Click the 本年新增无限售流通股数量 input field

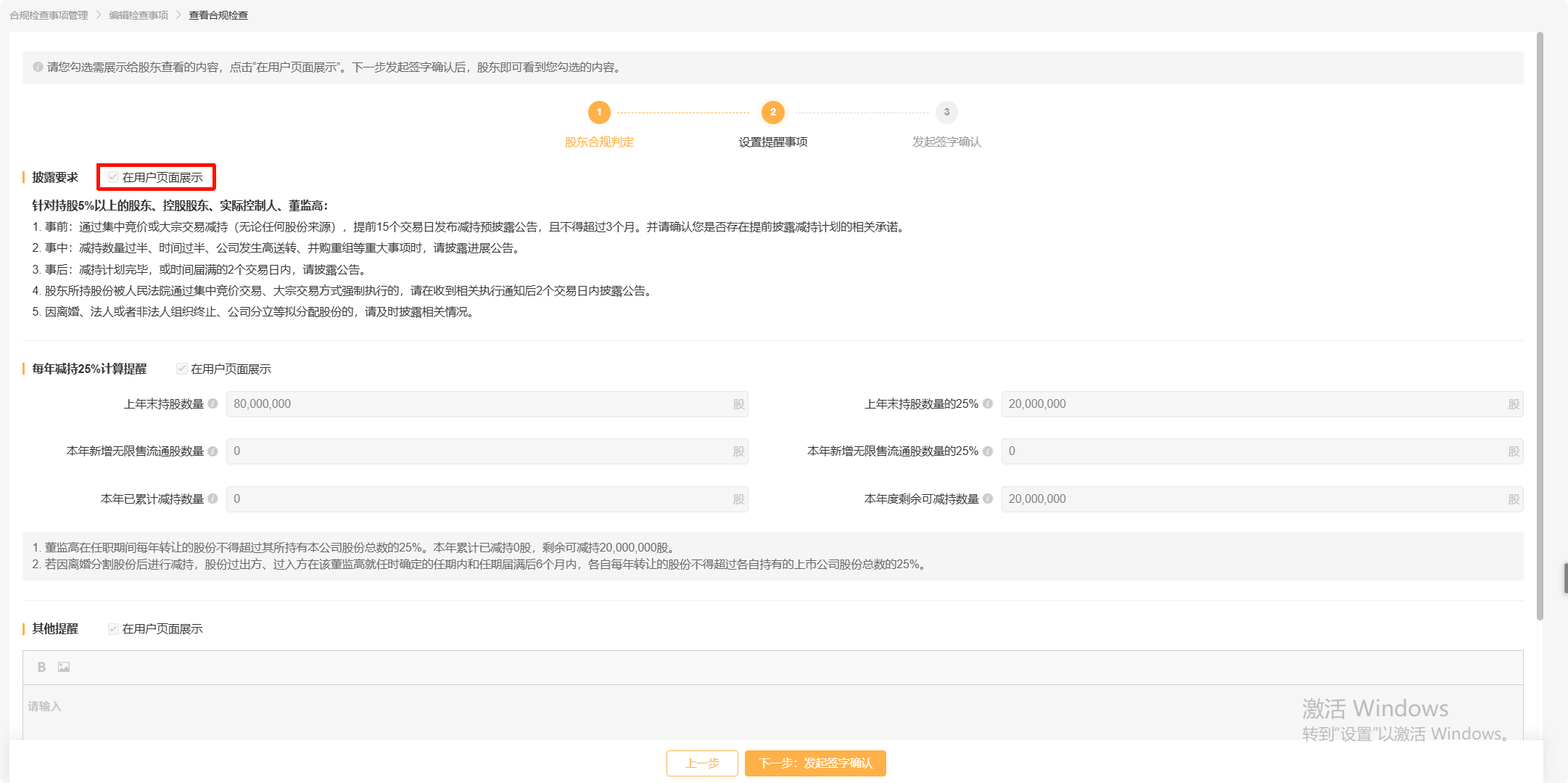pyautogui.click(x=487, y=451)
